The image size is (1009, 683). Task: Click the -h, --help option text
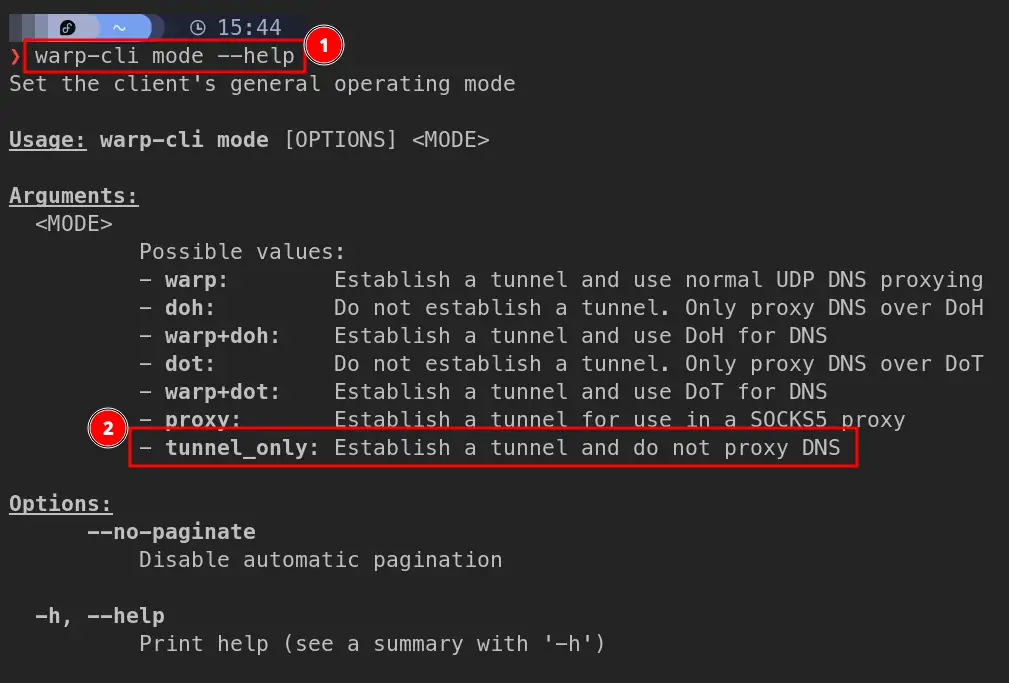tap(99, 616)
